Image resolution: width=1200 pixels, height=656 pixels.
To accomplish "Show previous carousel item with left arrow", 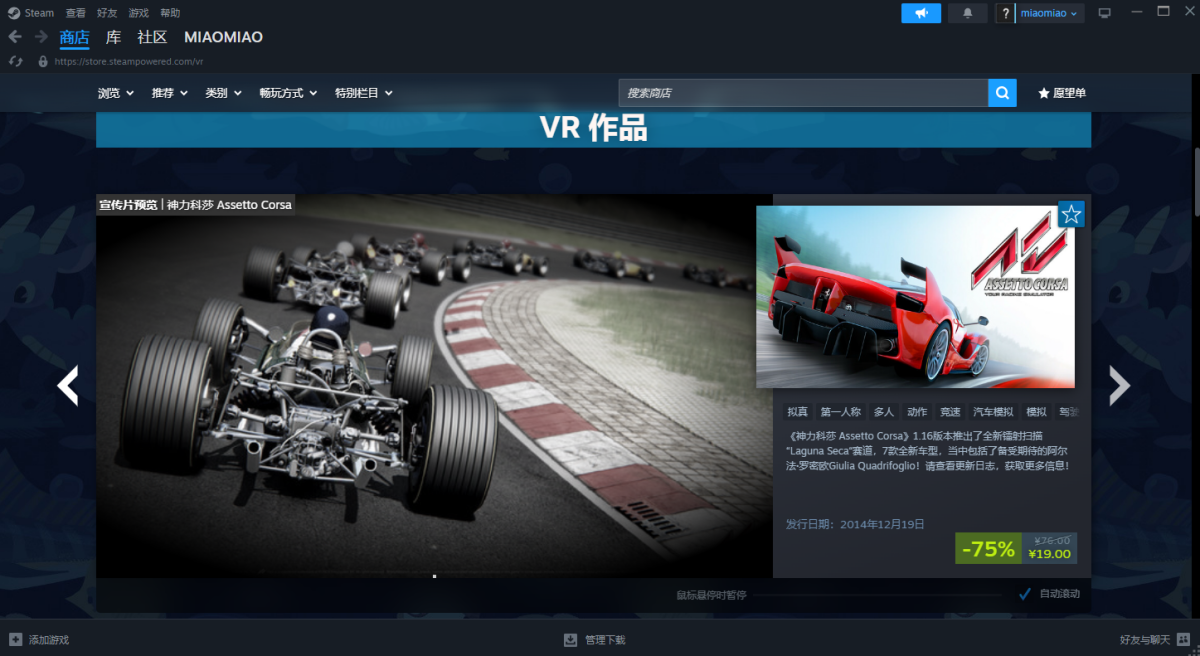I will [x=67, y=385].
